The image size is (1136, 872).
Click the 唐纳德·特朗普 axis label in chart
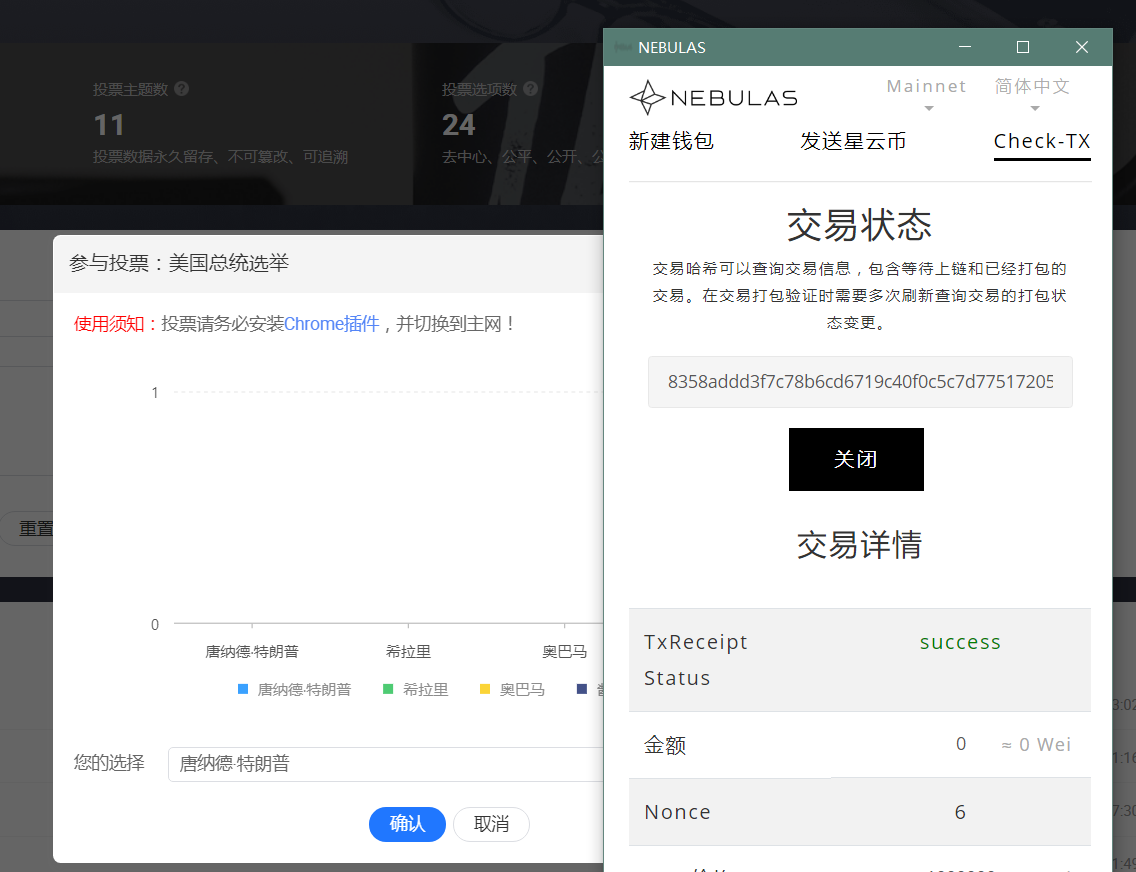(252, 651)
